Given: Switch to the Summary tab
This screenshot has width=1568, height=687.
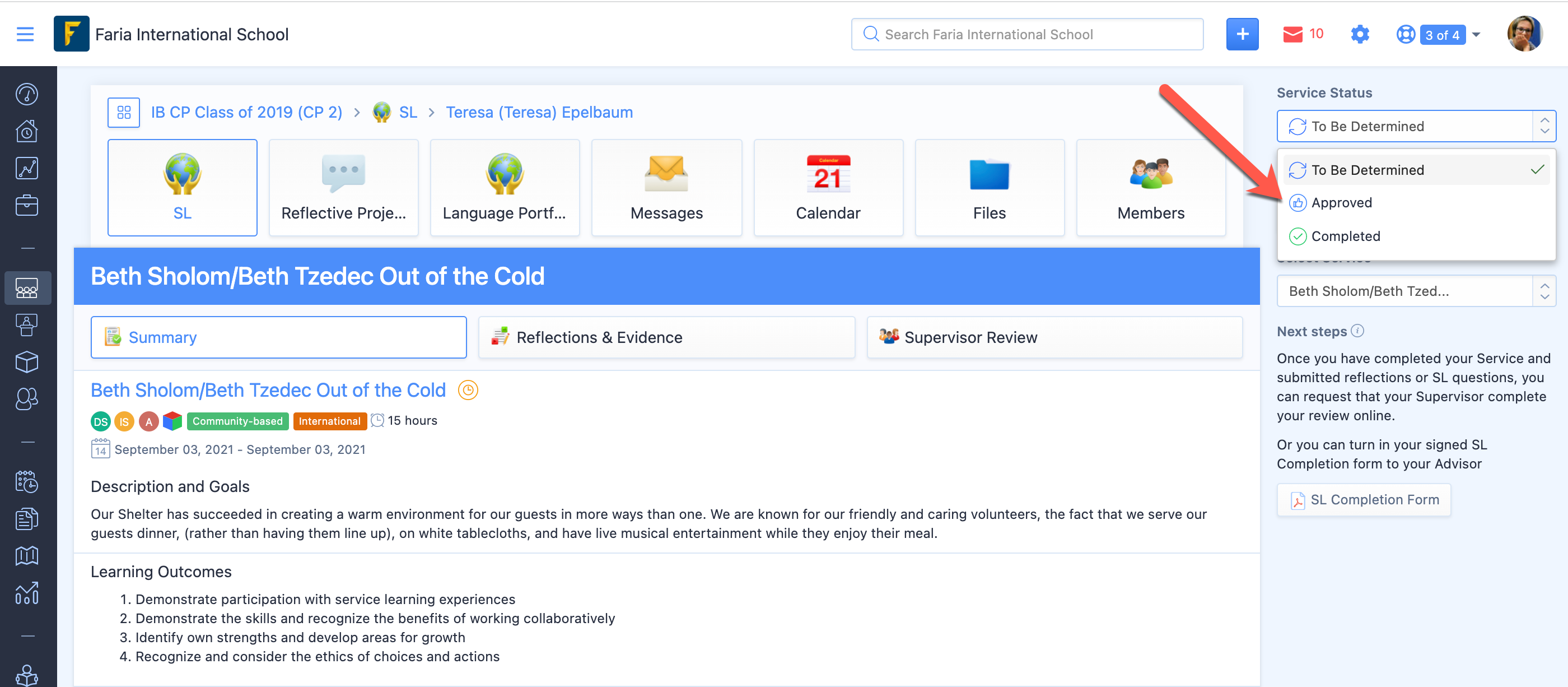Looking at the screenshot, I should [279, 337].
